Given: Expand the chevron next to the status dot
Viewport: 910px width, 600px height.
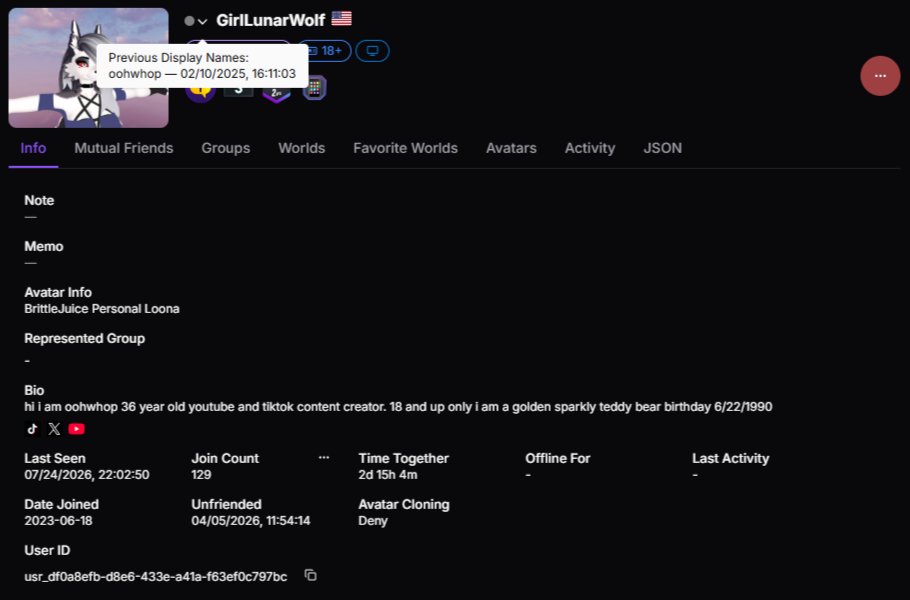Looking at the screenshot, I should (203, 21).
